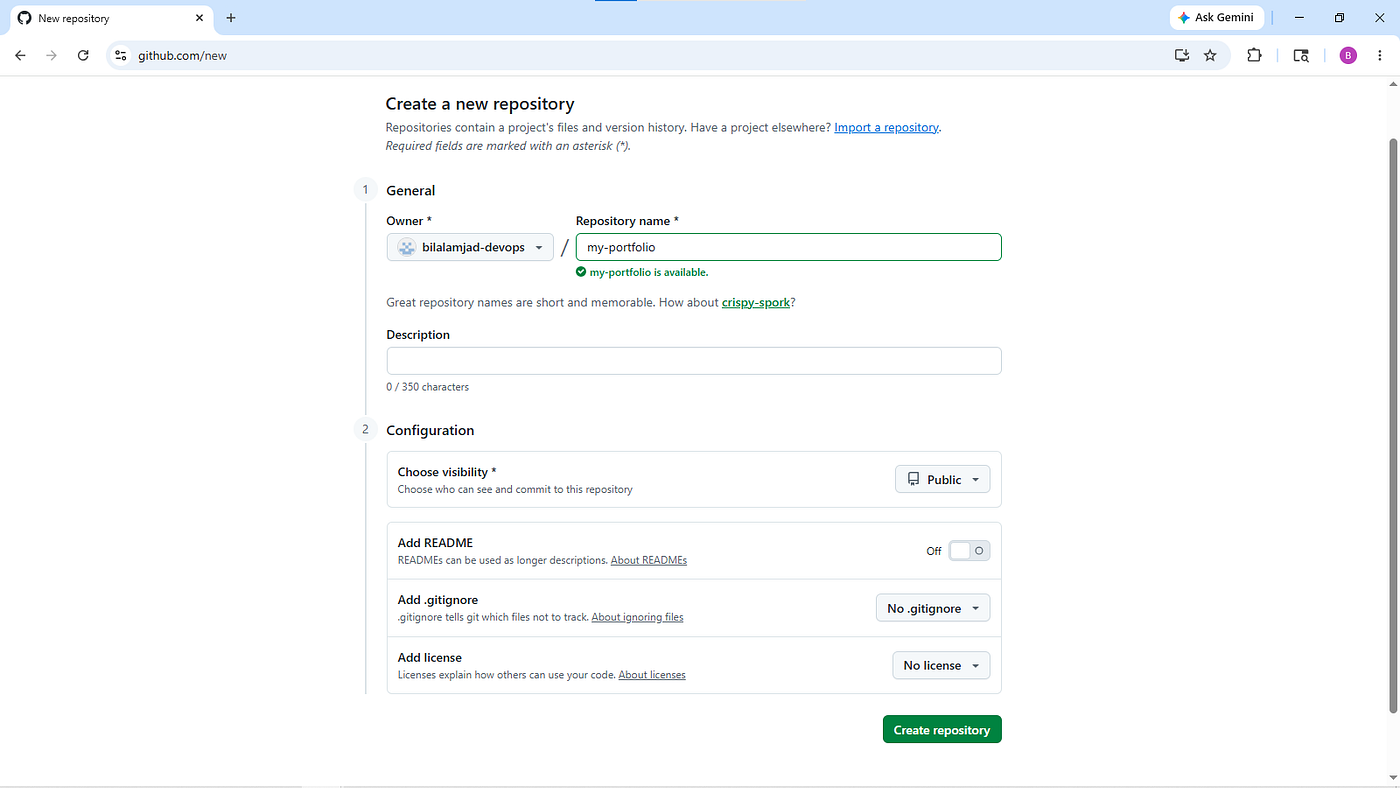The width and height of the screenshot is (1400, 788).
Task: Open the About ignoring files link
Action: pos(637,618)
